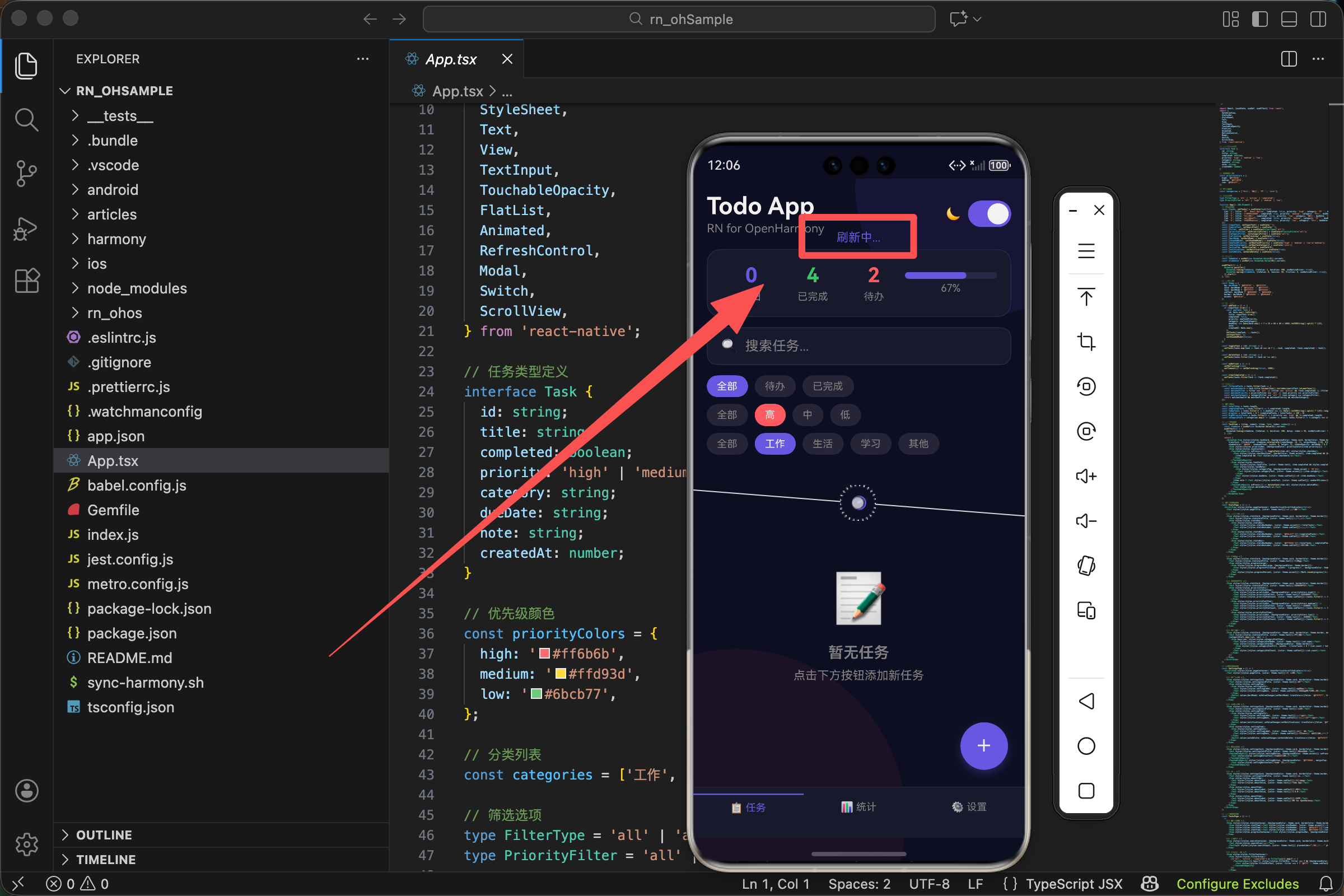
Task: Select the App.tsx editor tab
Action: tap(451, 59)
